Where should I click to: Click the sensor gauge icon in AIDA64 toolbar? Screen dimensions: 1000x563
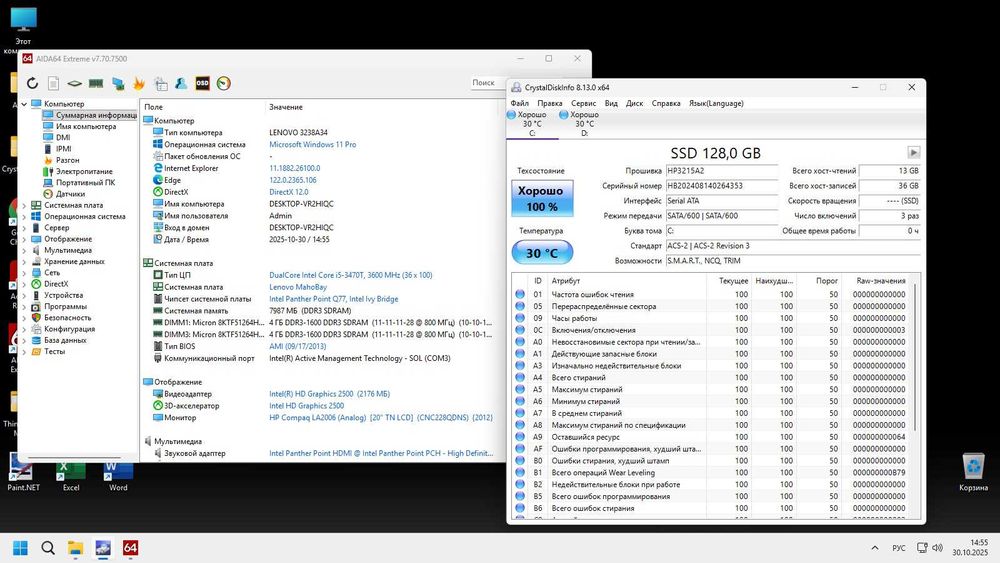tap(224, 84)
